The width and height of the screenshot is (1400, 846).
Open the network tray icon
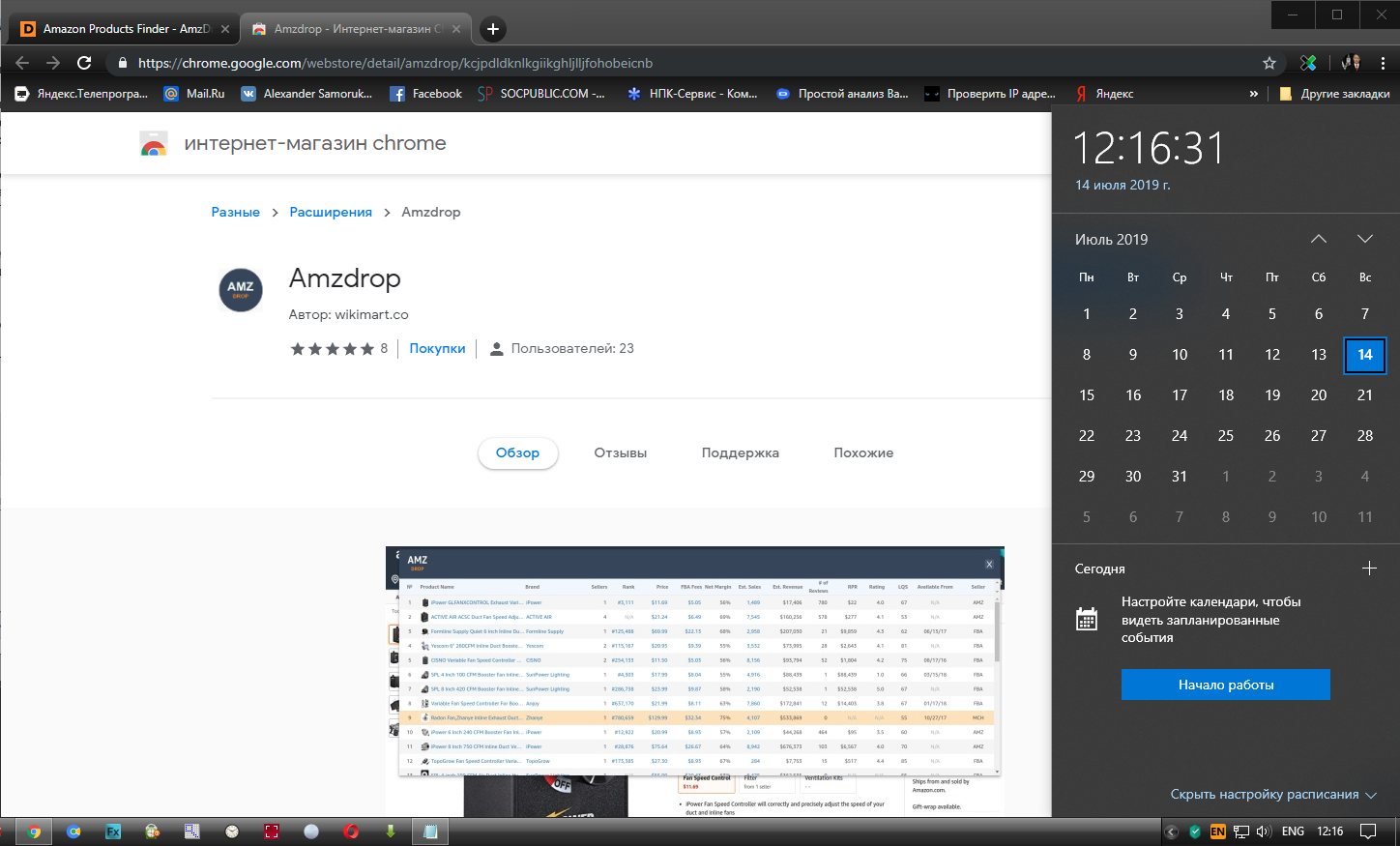(x=1241, y=831)
